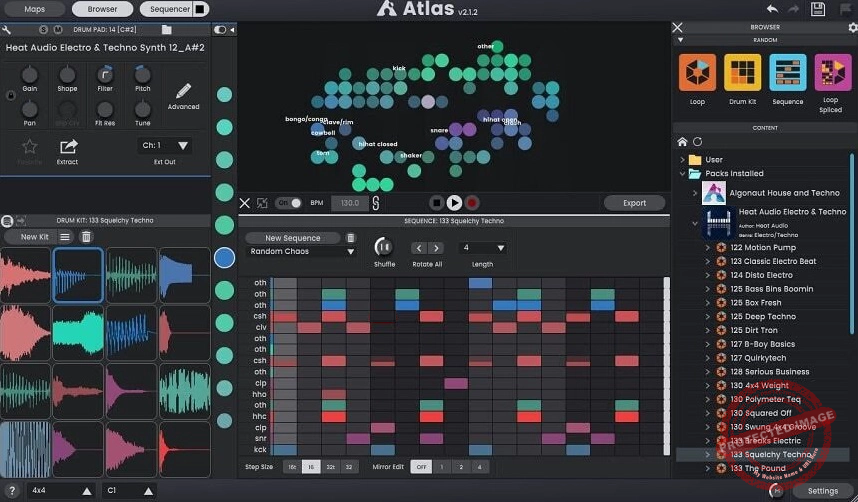Screen dimensions: 858x502
Task: Set Mirror Edit to OFF
Action: [x=421, y=467]
